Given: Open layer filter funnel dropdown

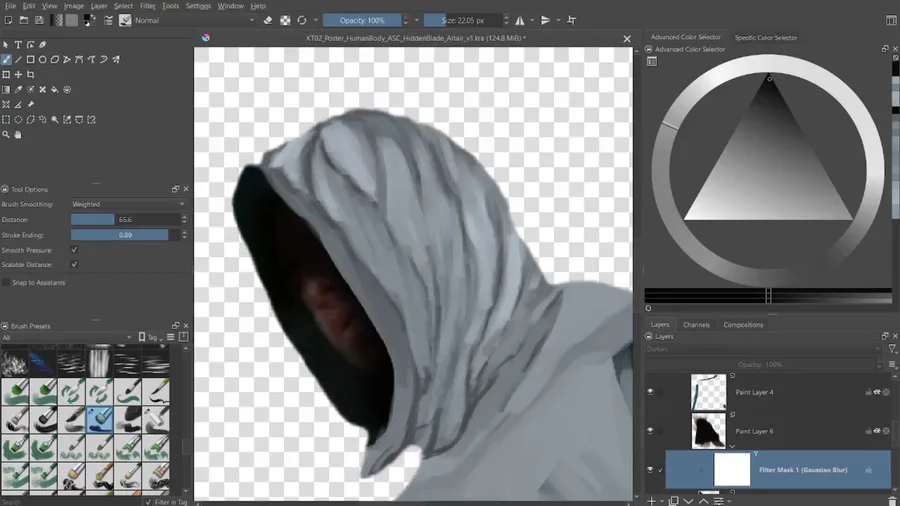Looking at the screenshot, I should [893, 349].
